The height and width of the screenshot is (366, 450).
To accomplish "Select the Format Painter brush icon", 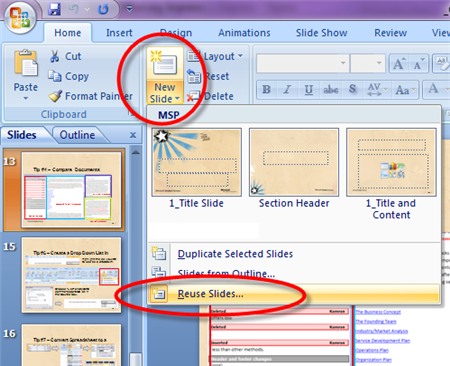I will pos(55,96).
